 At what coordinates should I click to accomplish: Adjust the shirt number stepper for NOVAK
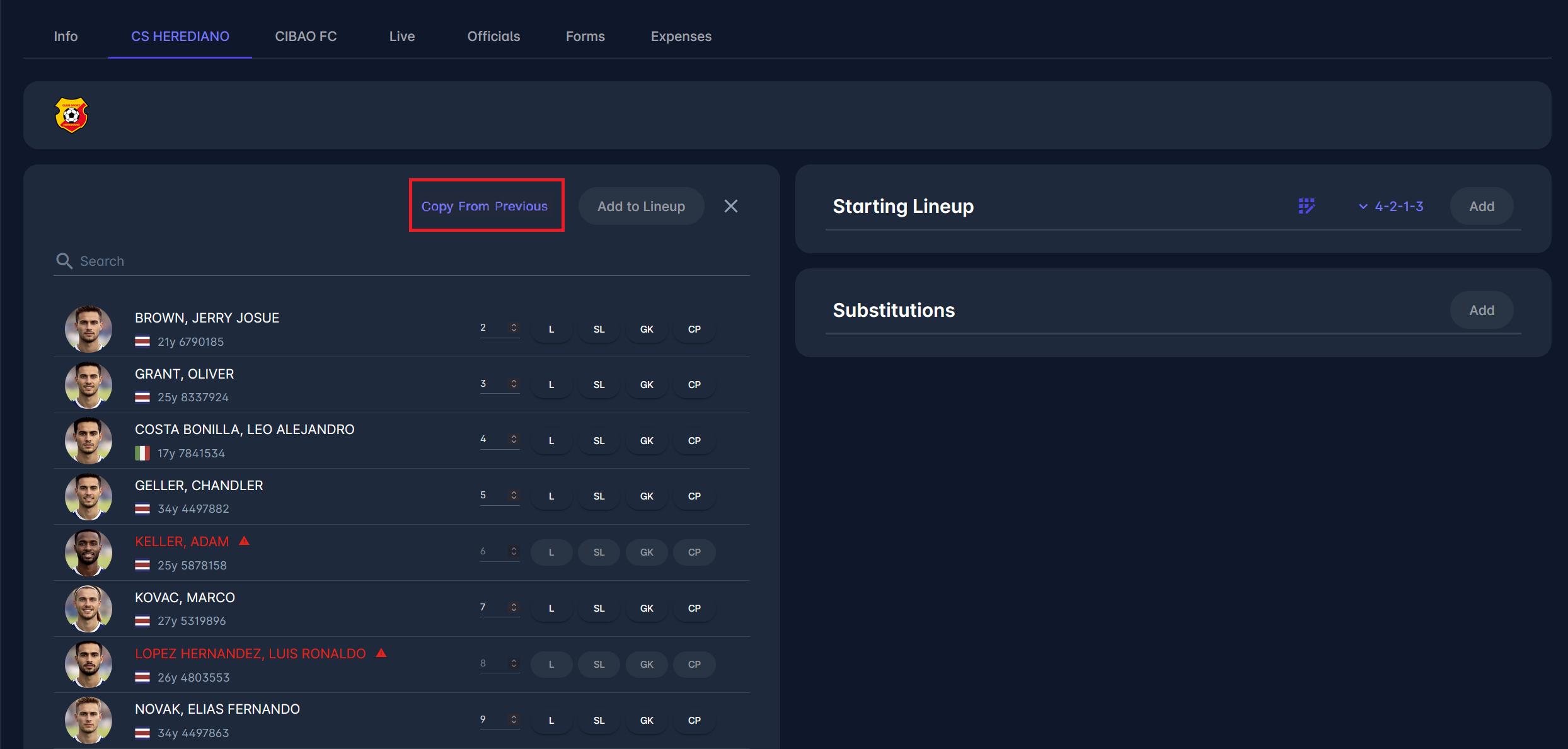pos(514,719)
